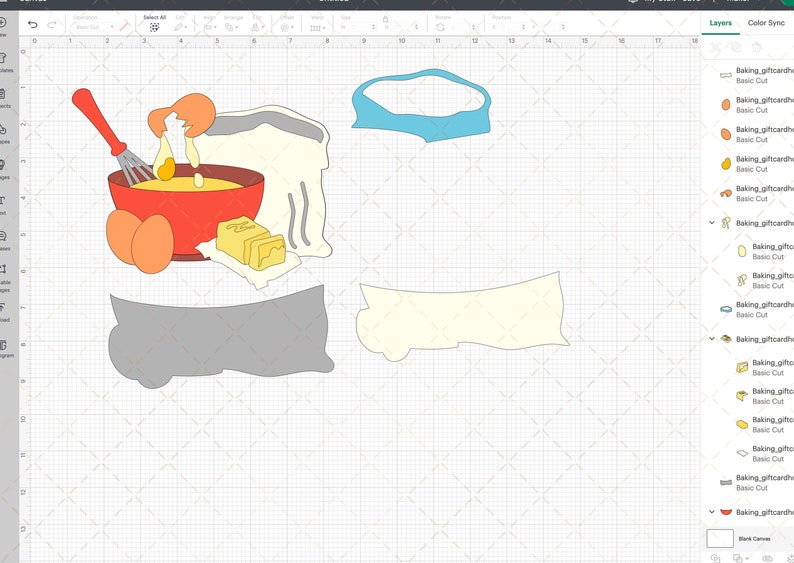Viewport: 794px width, 563px height.
Task: Open the Operation Basic Cut dropdown
Action: 94,27
